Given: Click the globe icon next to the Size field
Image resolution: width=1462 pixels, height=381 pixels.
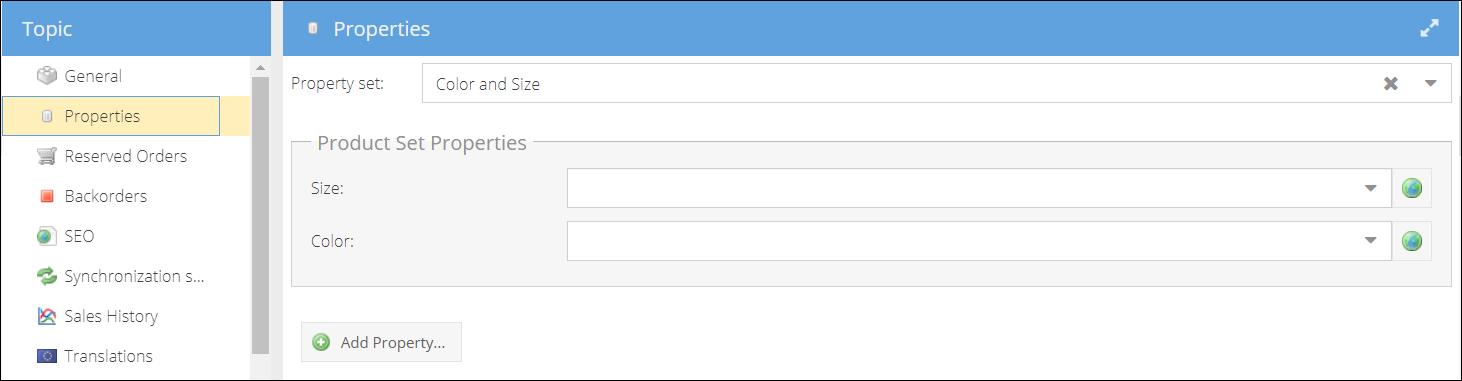Looking at the screenshot, I should [1412, 188].
